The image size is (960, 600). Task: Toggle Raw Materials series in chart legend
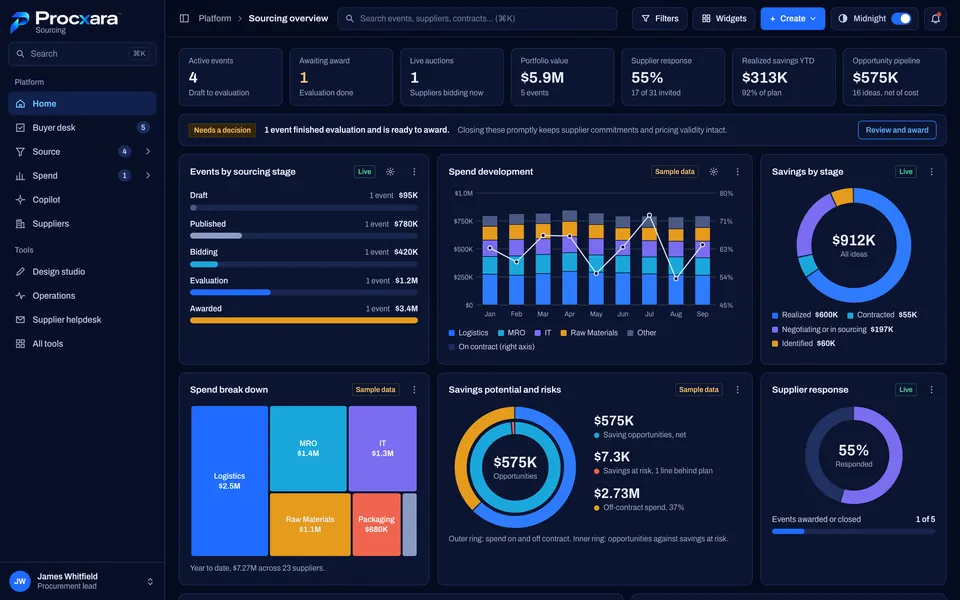pos(589,332)
